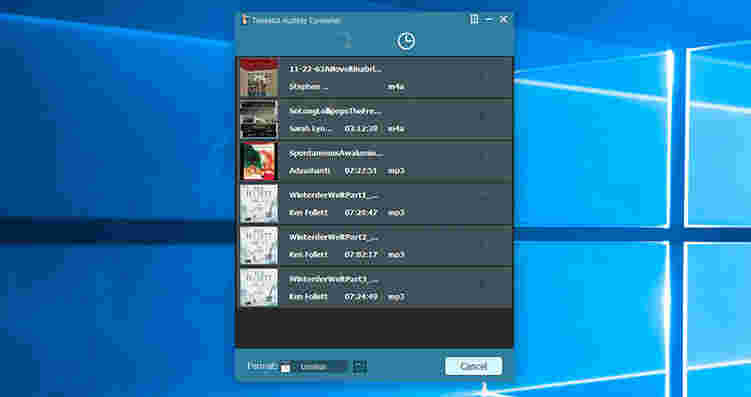This screenshot has height=397, width=751.
Task: Click the WinterderWeltPart2 title
Action: coord(334,237)
